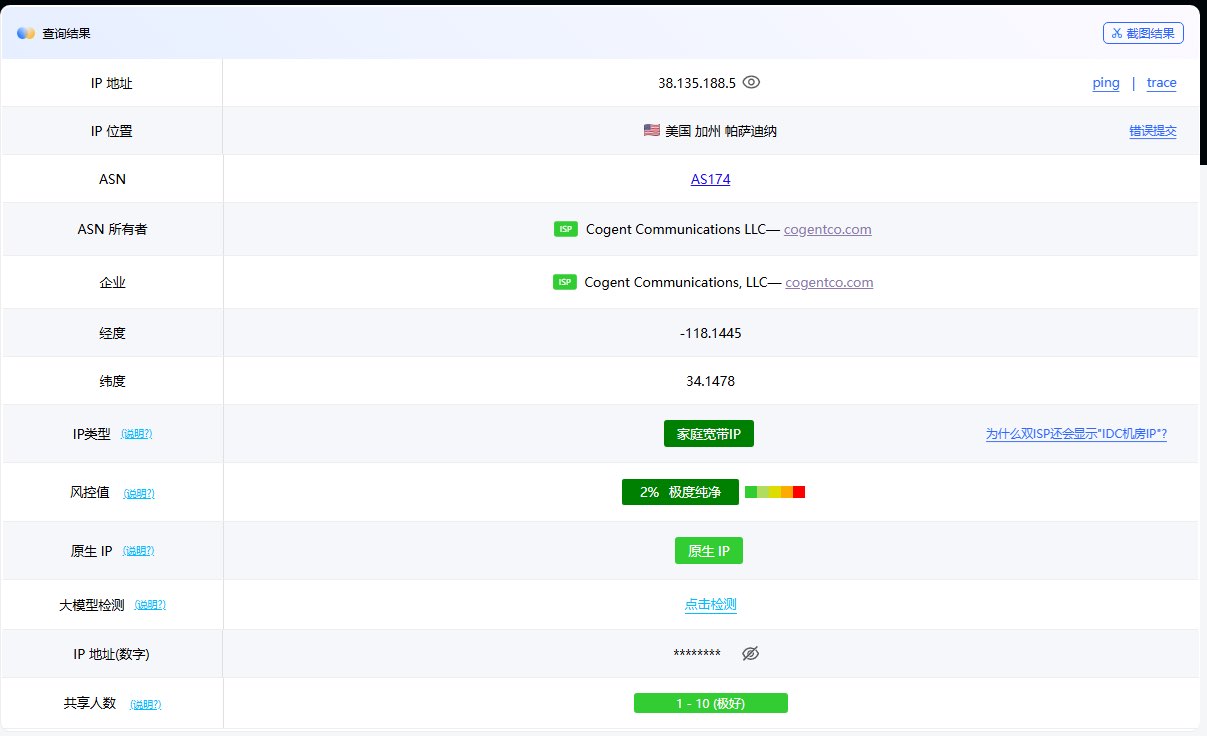
Task: Click the 共享人数 row label
Action: point(90,703)
